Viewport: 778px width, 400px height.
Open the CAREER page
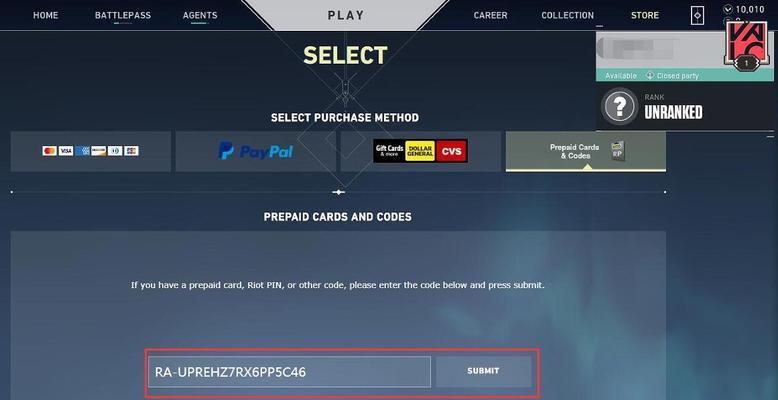pos(490,15)
